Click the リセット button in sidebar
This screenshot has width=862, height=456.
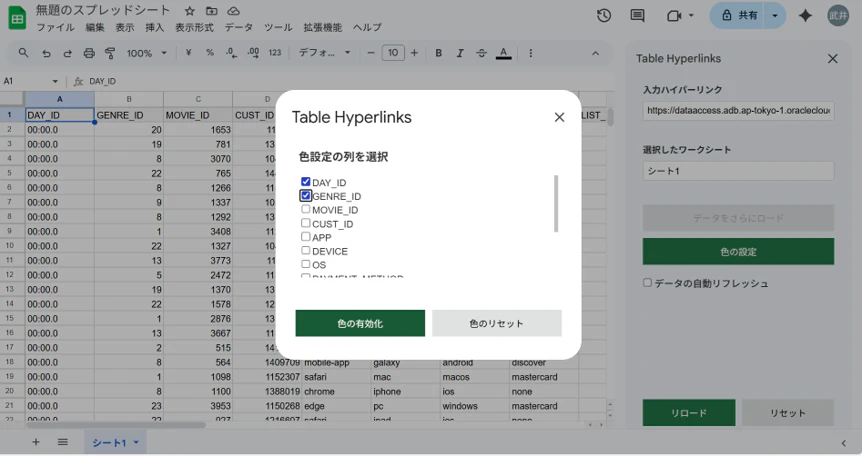pyautogui.click(x=788, y=413)
